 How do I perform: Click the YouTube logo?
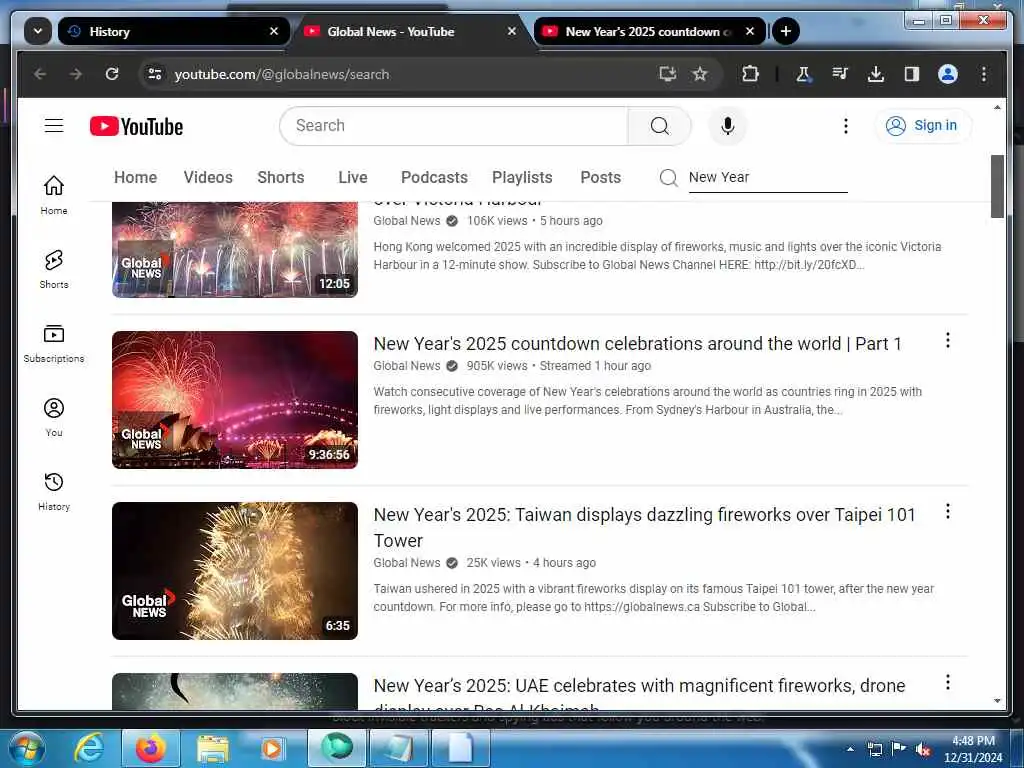coord(136,126)
